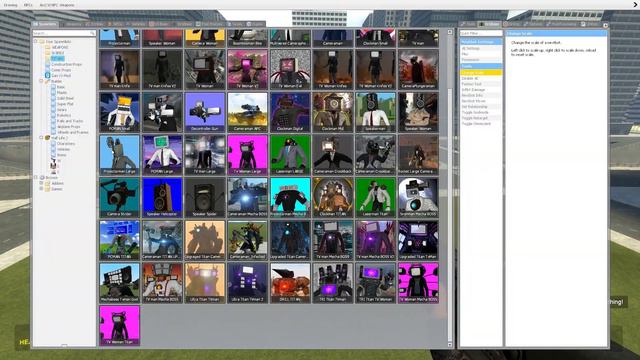
Task: Select the Disable AI tool
Action: coord(481,78)
